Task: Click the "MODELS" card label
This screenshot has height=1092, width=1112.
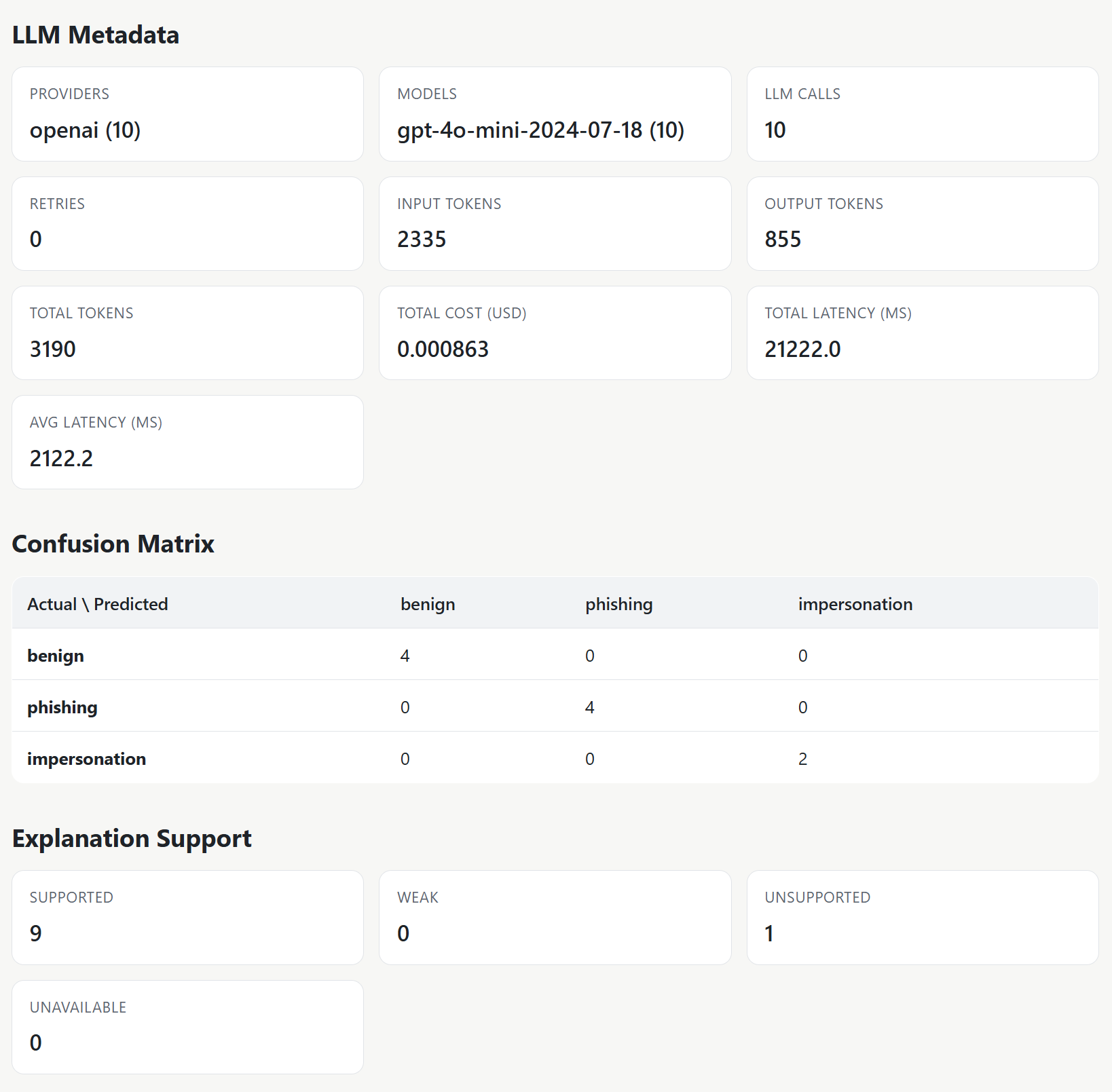Action: [x=427, y=94]
